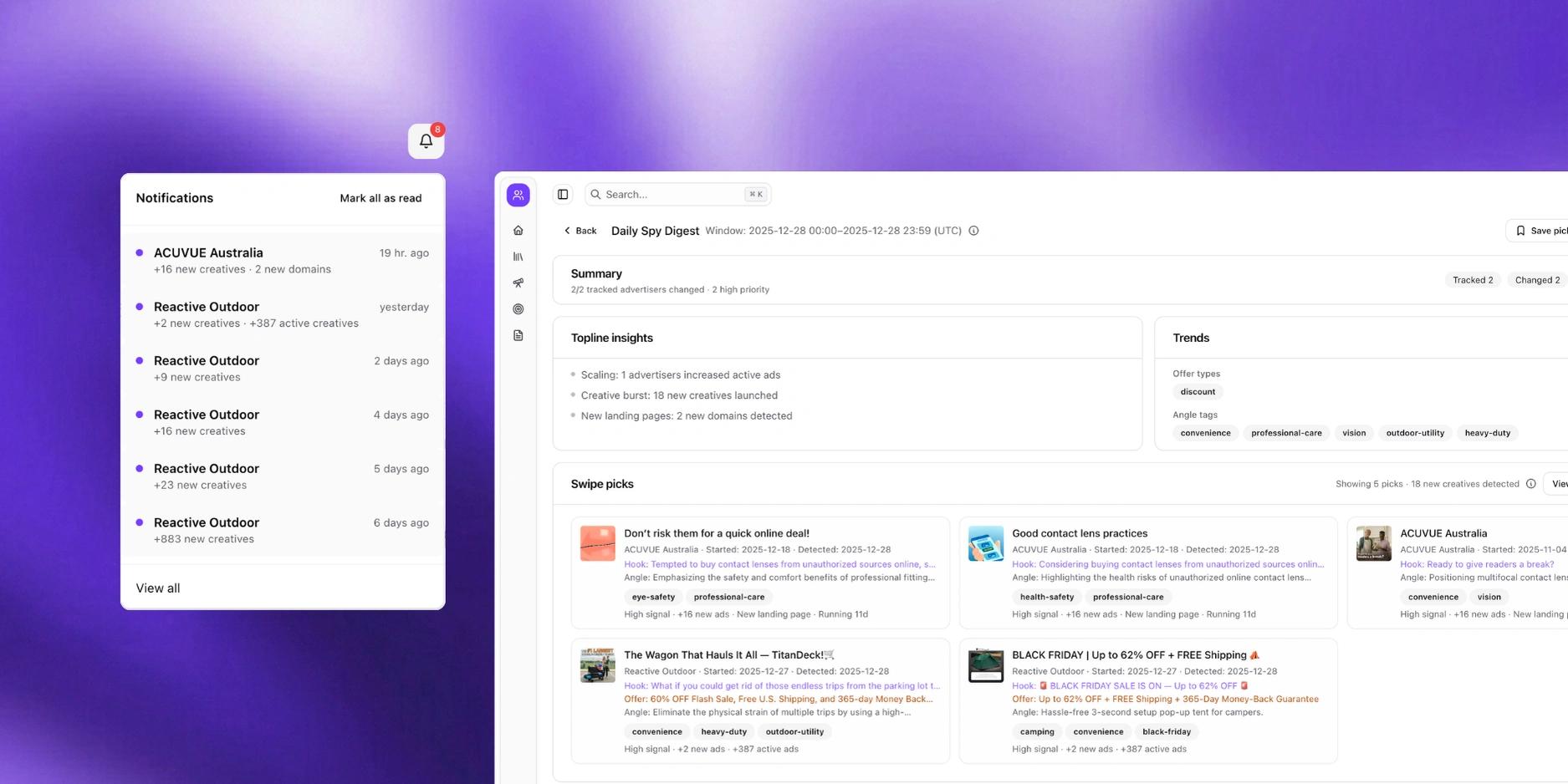This screenshot has height=784, width=1568.
Task: Switch to the Notifications panel header
Action: [174, 198]
